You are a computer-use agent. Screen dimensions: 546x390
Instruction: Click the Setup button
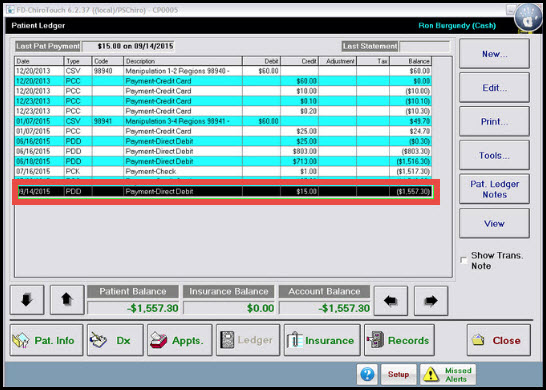tap(399, 375)
